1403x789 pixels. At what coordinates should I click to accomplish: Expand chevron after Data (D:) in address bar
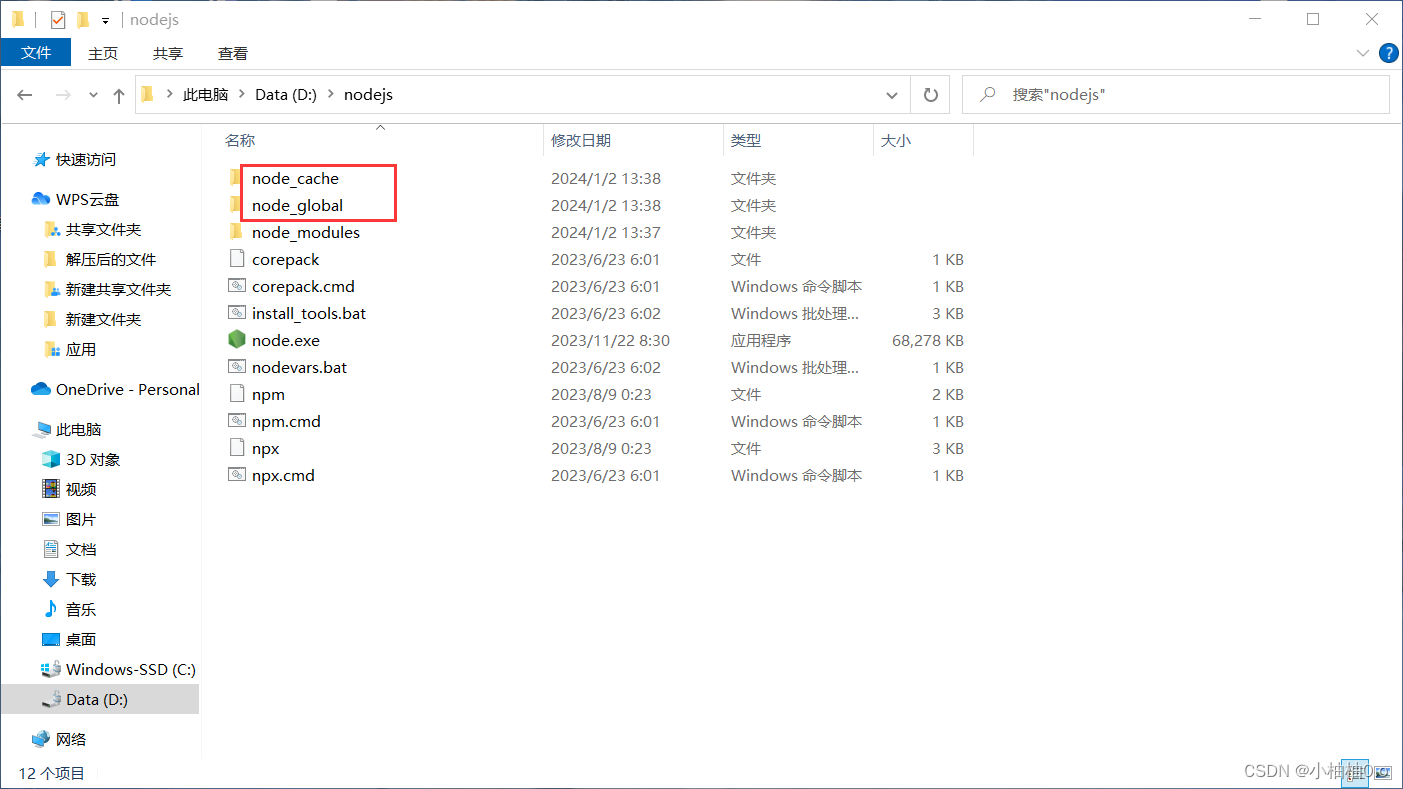pos(330,95)
